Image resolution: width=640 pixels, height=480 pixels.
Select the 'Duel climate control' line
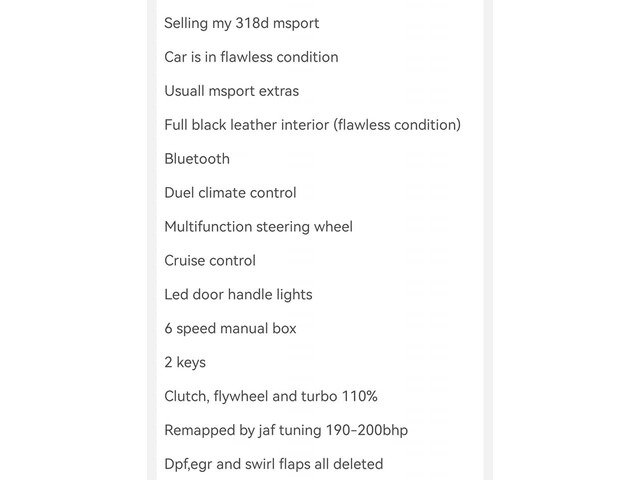tap(230, 193)
